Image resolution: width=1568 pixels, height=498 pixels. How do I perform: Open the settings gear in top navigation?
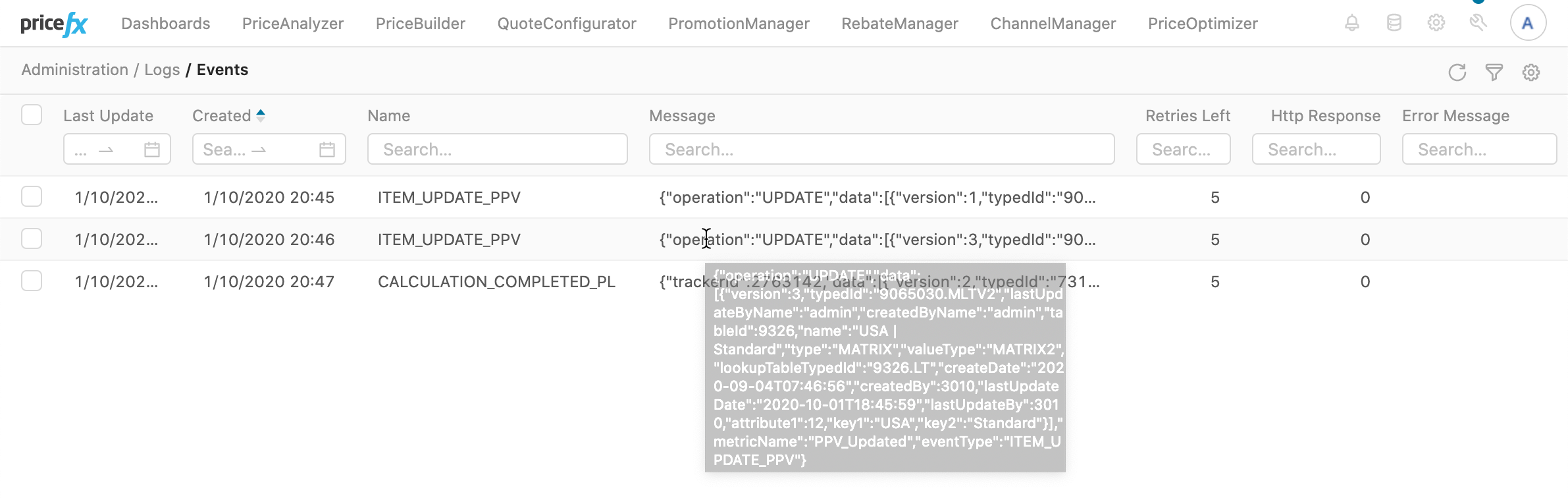click(1436, 23)
